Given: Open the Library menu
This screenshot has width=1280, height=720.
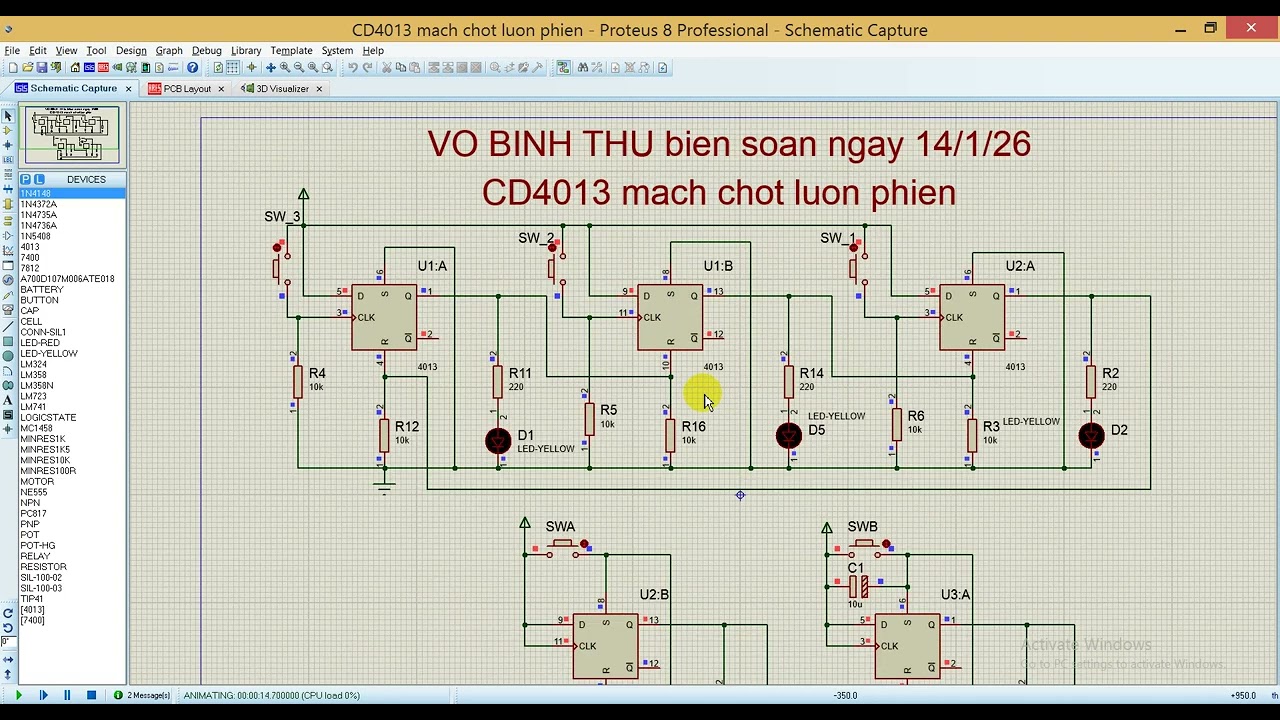Looking at the screenshot, I should pos(246,50).
